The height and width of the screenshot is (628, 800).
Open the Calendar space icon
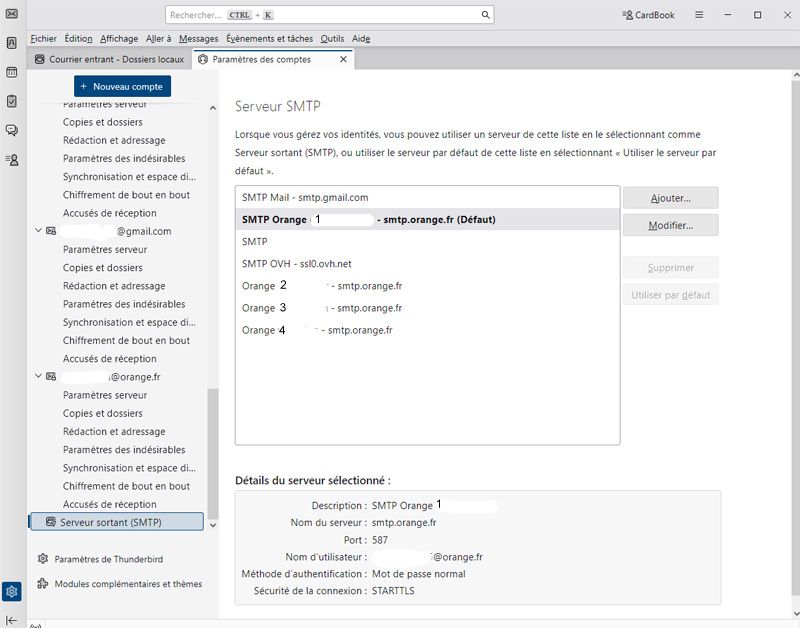[x=12, y=72]
